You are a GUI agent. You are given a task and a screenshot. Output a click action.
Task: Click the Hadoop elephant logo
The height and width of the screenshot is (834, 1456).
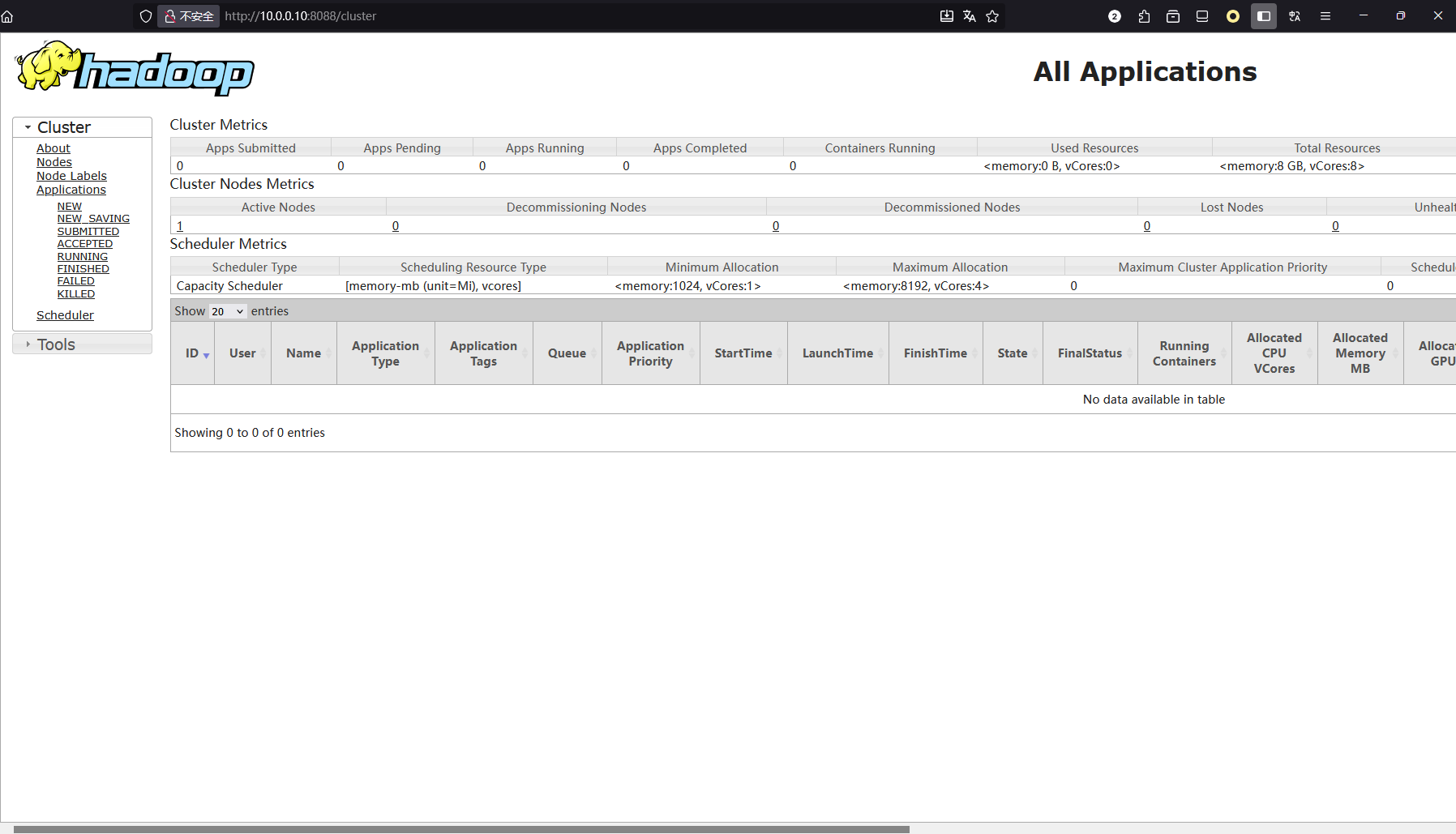click(49, 66)
